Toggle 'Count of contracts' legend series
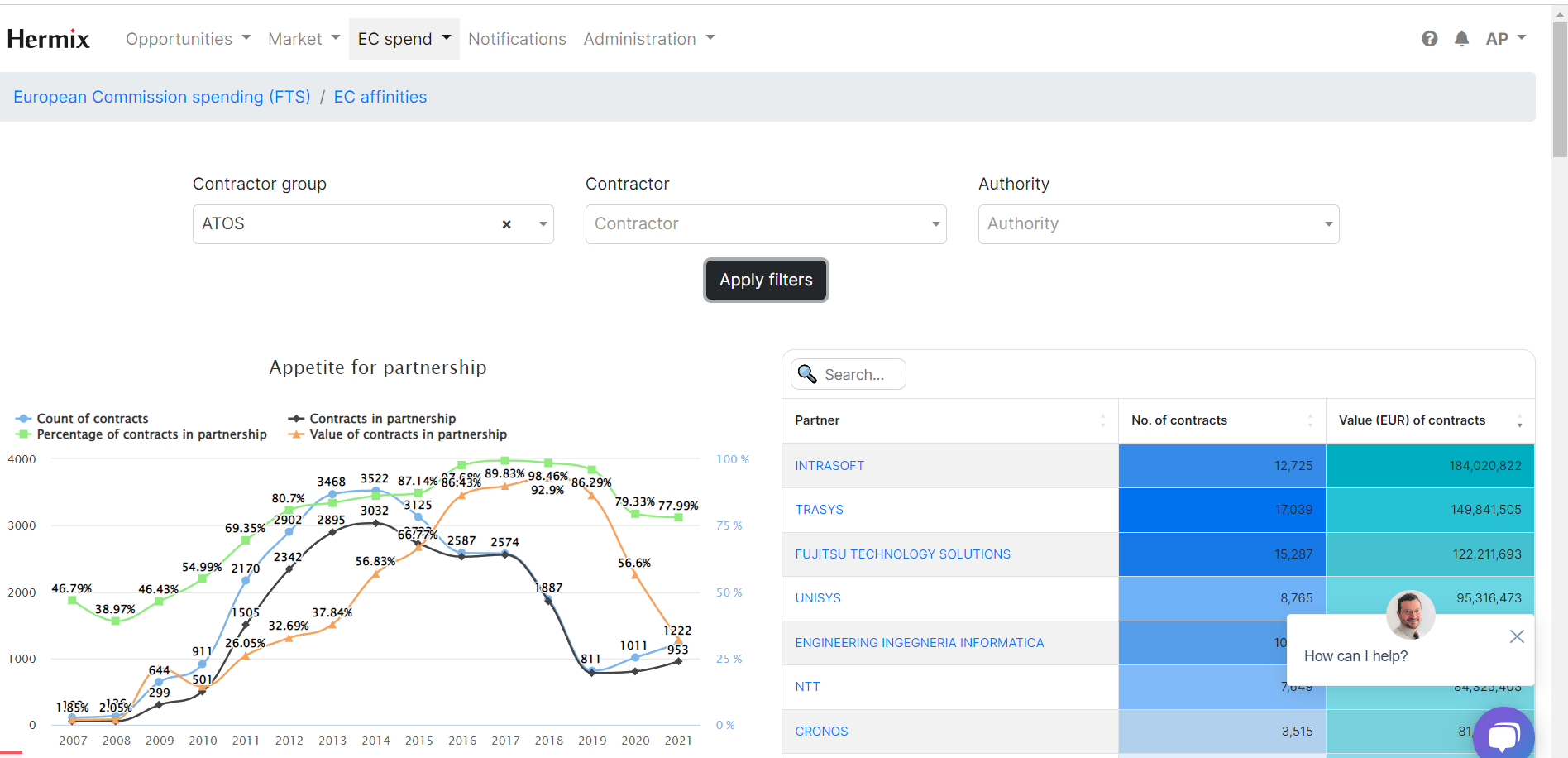The height and width of the screenshot is (758, 1568). tap(92, 419)
